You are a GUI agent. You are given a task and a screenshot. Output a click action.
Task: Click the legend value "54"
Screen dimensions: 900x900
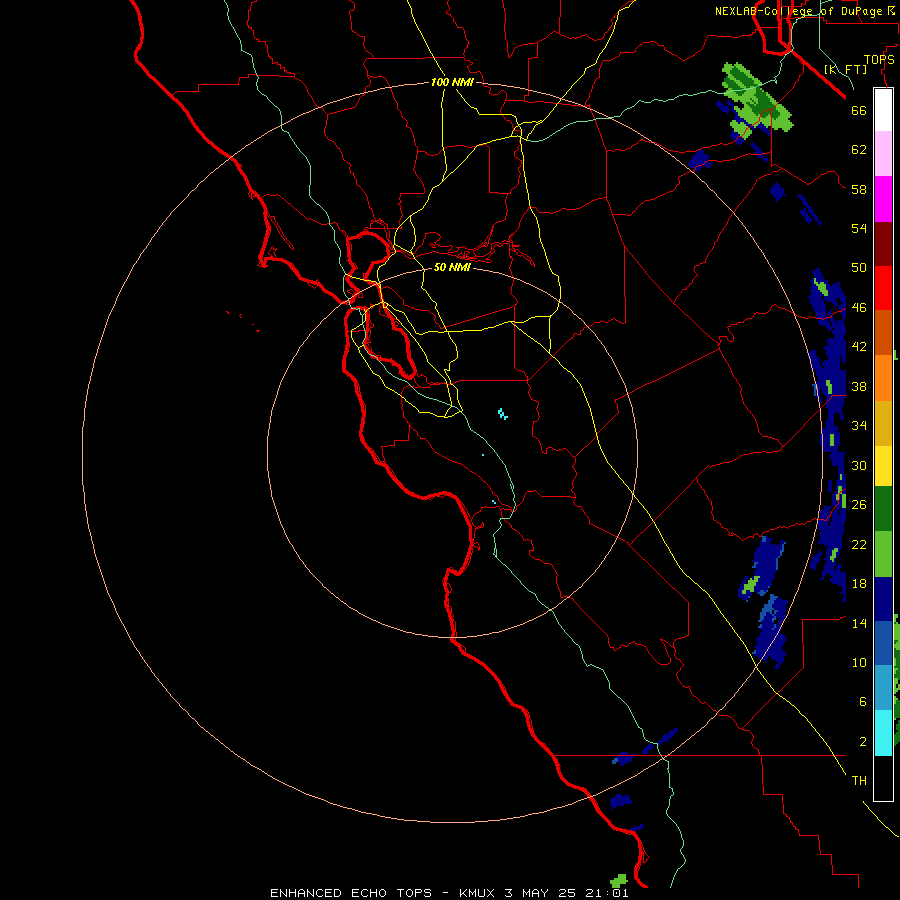point(859,228)
